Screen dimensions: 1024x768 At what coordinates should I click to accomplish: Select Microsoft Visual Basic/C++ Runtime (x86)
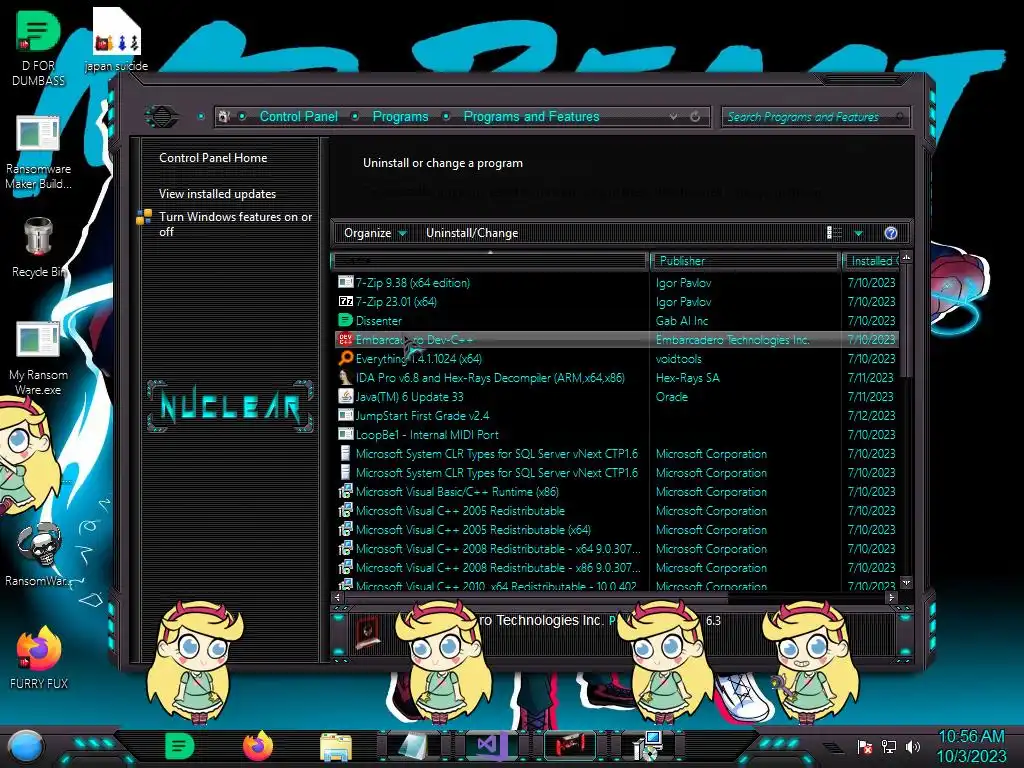pyautogui.click(x=615, y=491)
